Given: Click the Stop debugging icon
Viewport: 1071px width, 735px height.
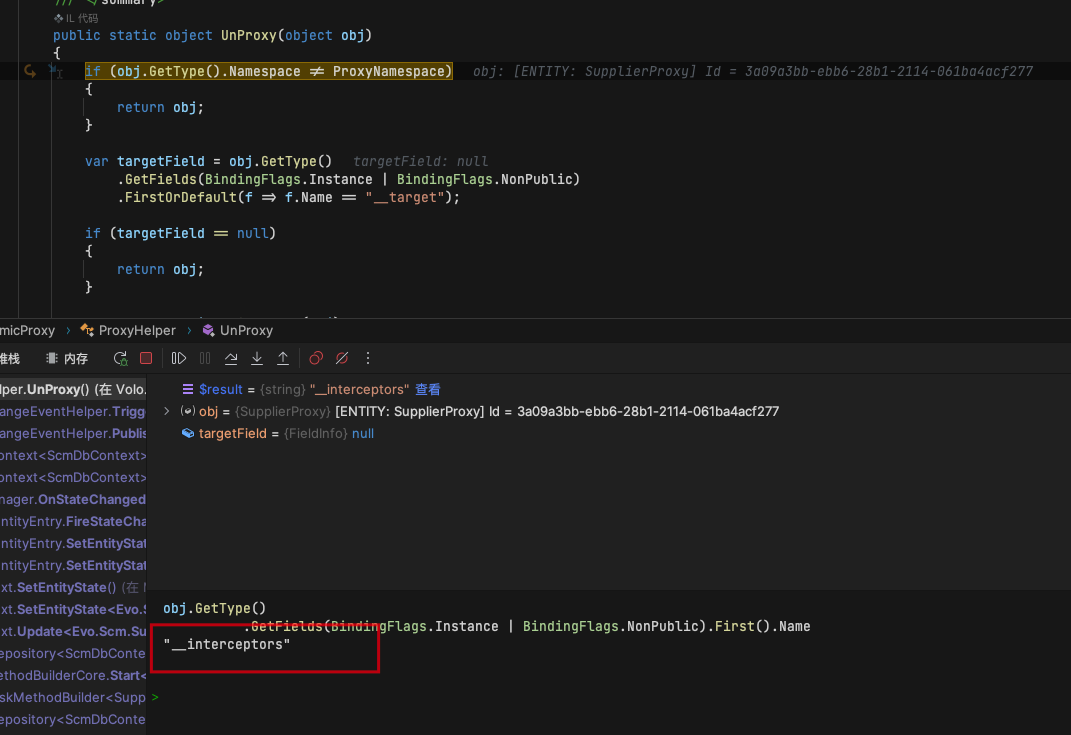Looking at the screenshot, I should [144, 357].
